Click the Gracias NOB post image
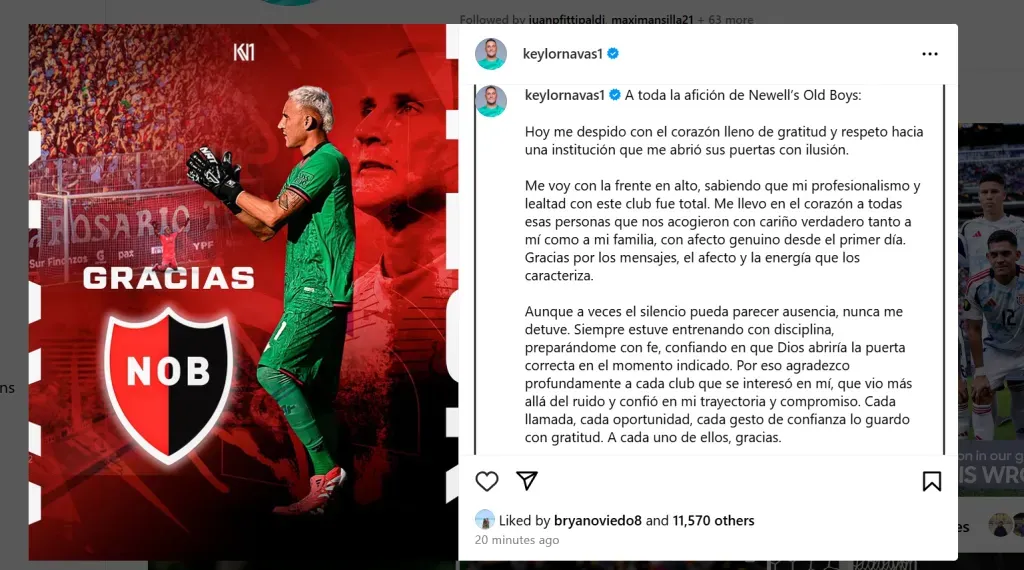The image size is (1024, 570). tap(243, 292)
